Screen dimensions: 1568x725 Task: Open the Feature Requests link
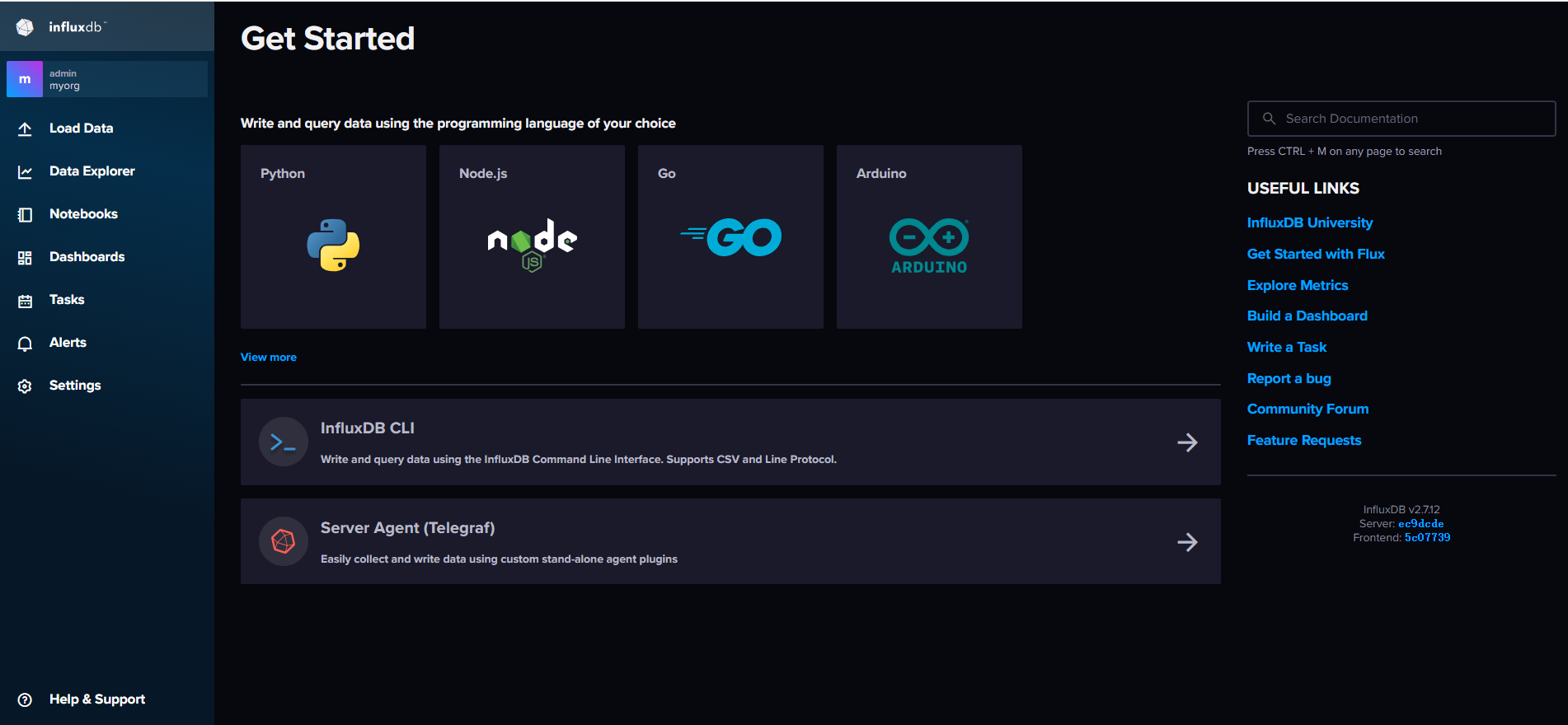click(x=1304, y=440)
